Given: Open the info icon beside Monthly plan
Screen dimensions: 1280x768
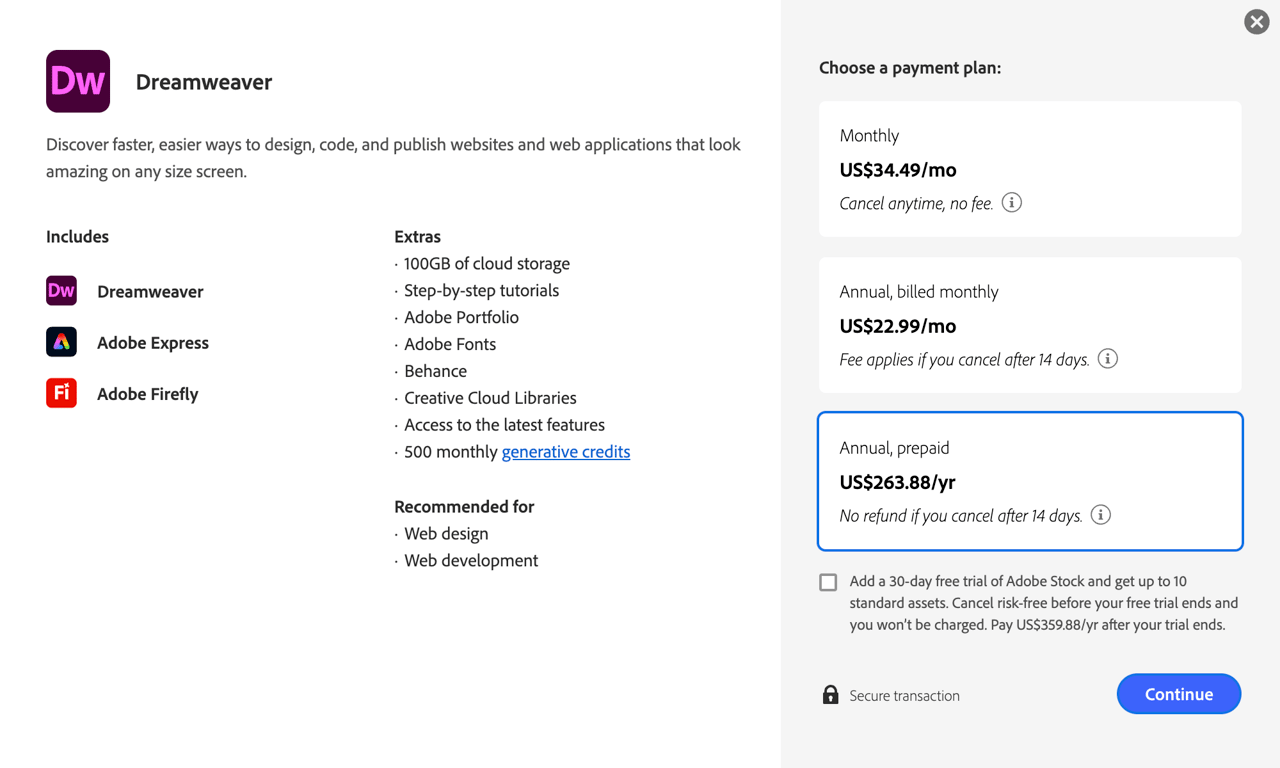Looking at the screenshot, I should coord(1010,202).
